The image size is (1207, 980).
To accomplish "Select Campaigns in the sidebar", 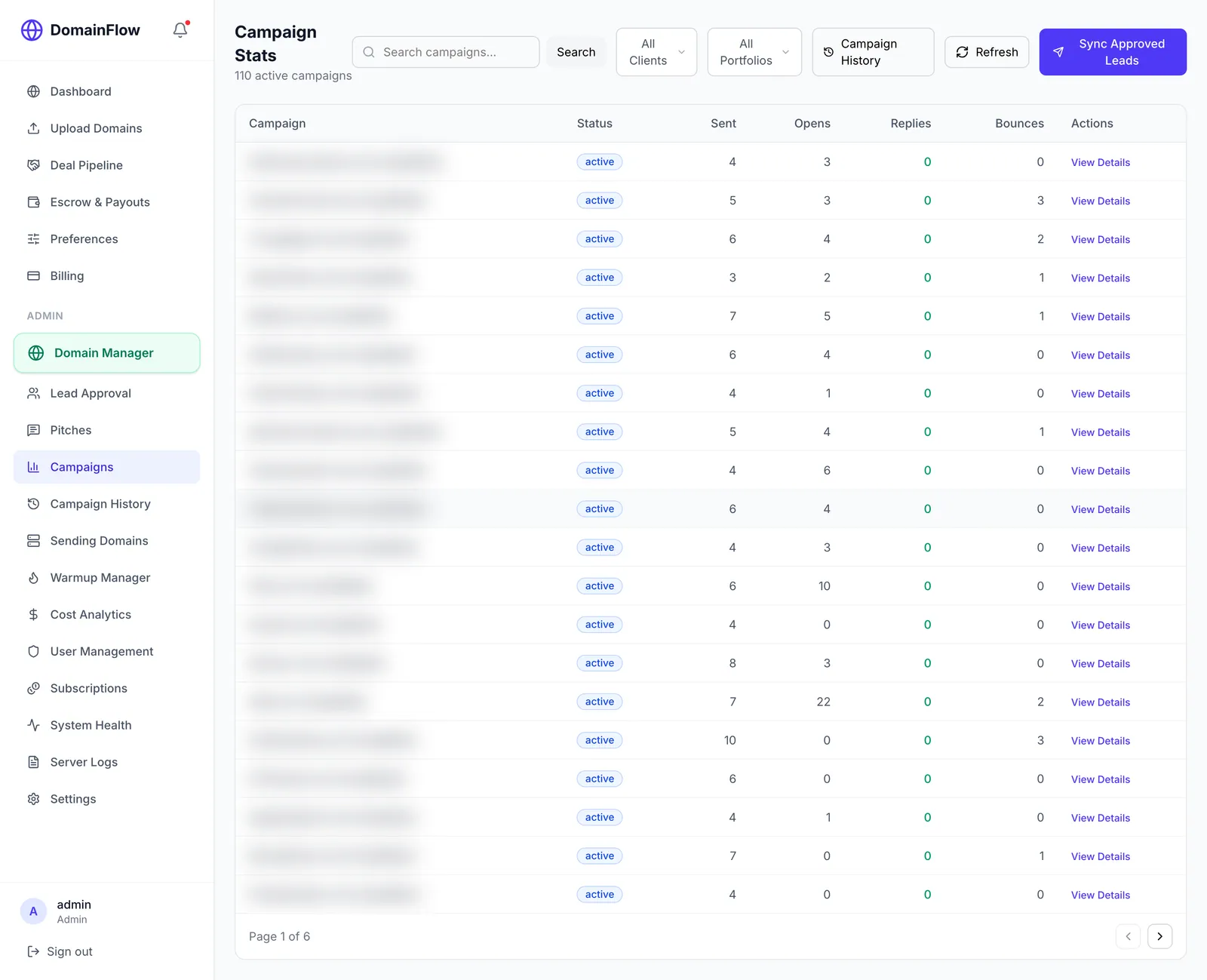I will coord(106,467).
